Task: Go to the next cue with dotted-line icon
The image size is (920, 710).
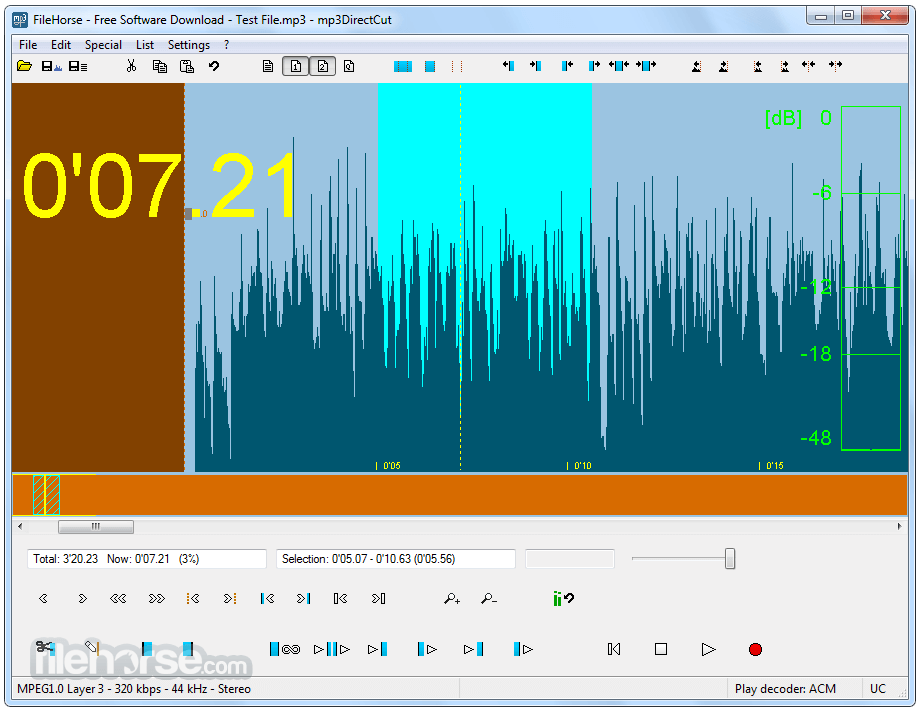Action: pyautogui.click(x=229, y=599)
